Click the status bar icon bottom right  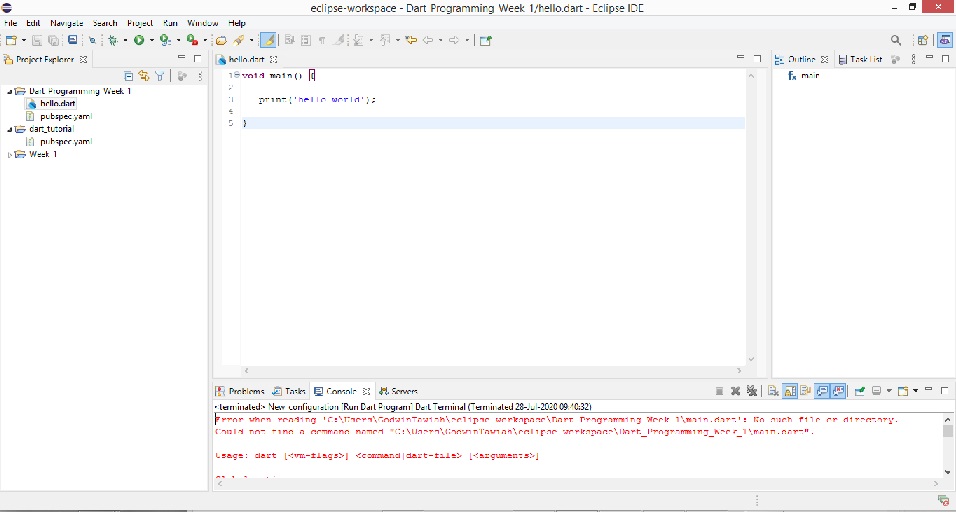pos(943,500)
